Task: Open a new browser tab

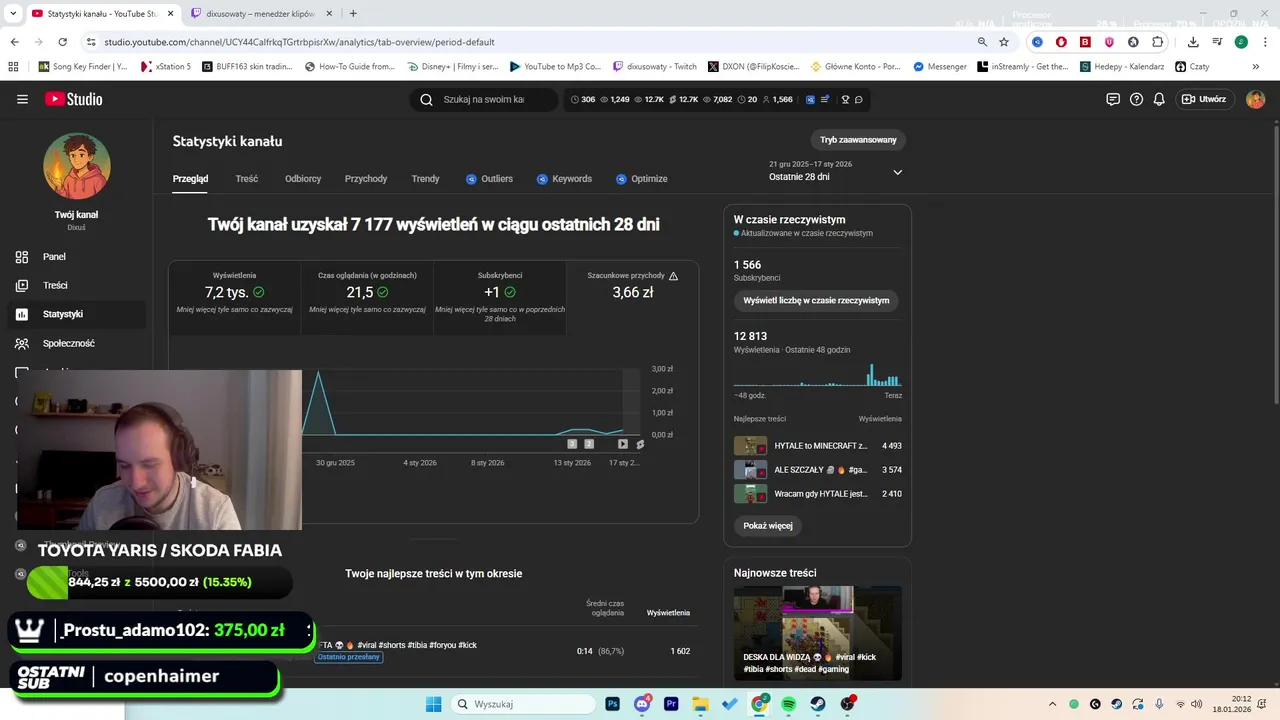Action: pos(353,14)
